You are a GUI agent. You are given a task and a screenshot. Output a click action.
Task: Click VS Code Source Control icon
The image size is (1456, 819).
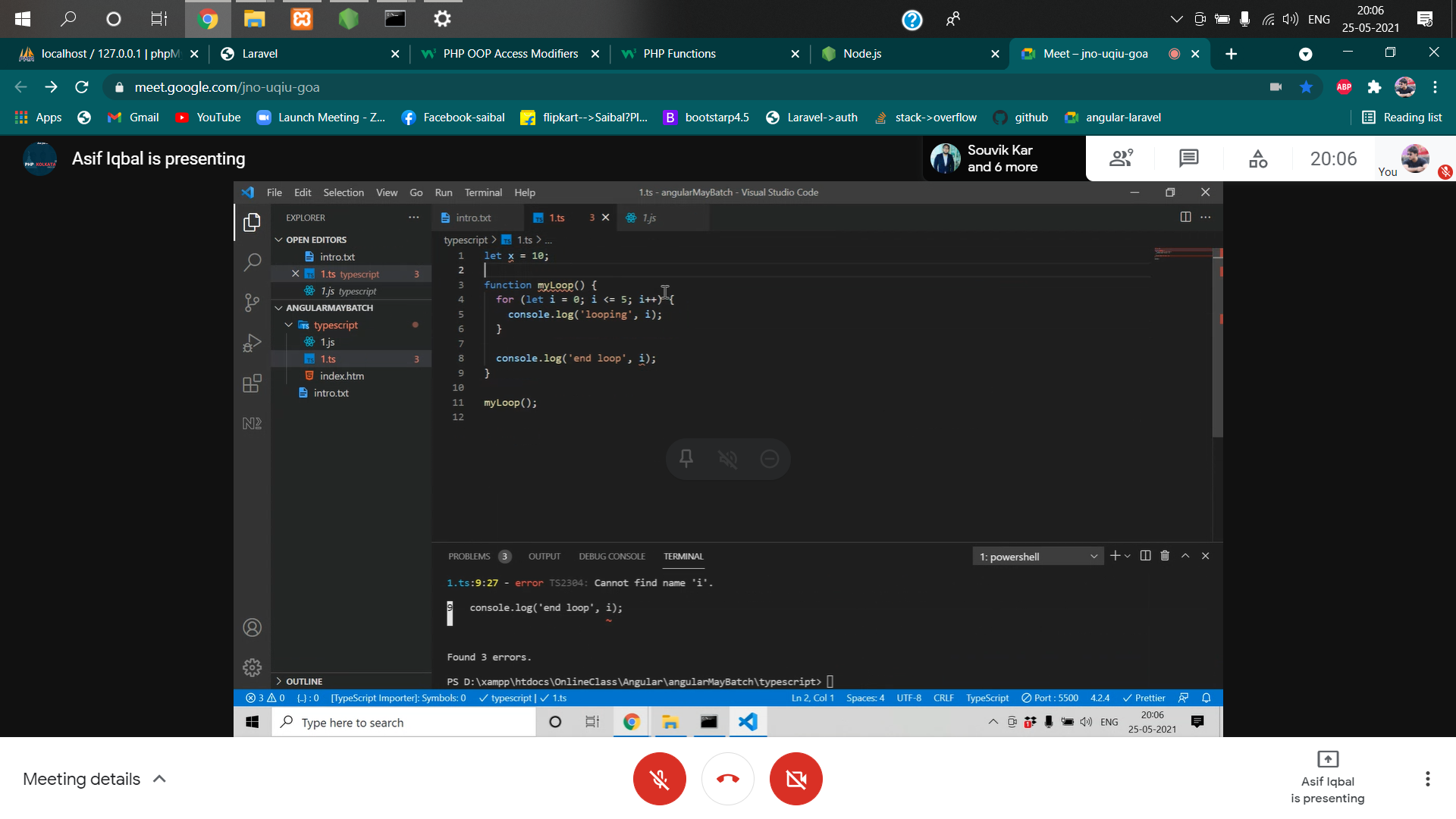[253, 303]
